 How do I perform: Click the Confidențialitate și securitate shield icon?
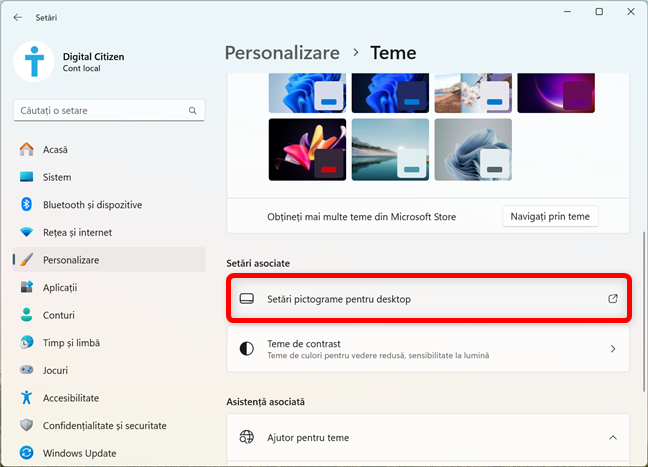coord(26,425)
